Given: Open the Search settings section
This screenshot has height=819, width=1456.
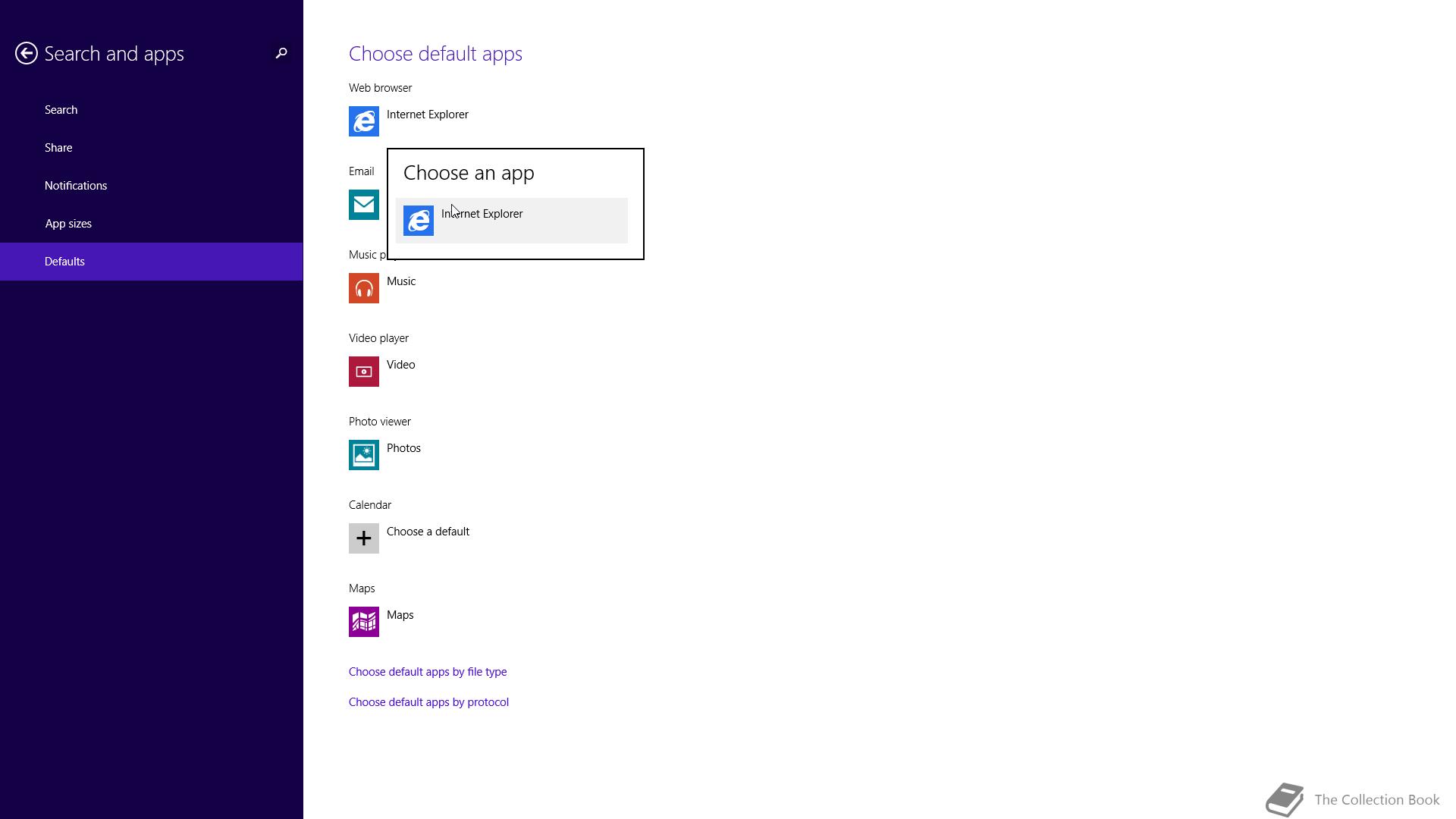Looking at the screenshot, I should [x=152, y=110].
